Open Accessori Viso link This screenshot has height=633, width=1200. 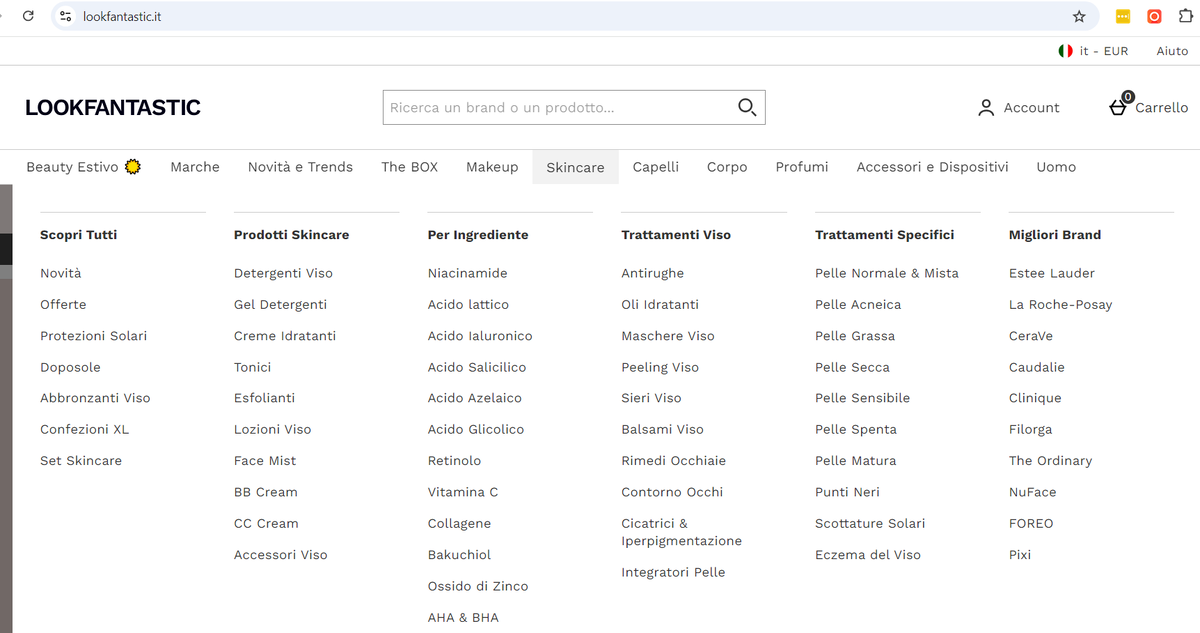click(281, 555)
